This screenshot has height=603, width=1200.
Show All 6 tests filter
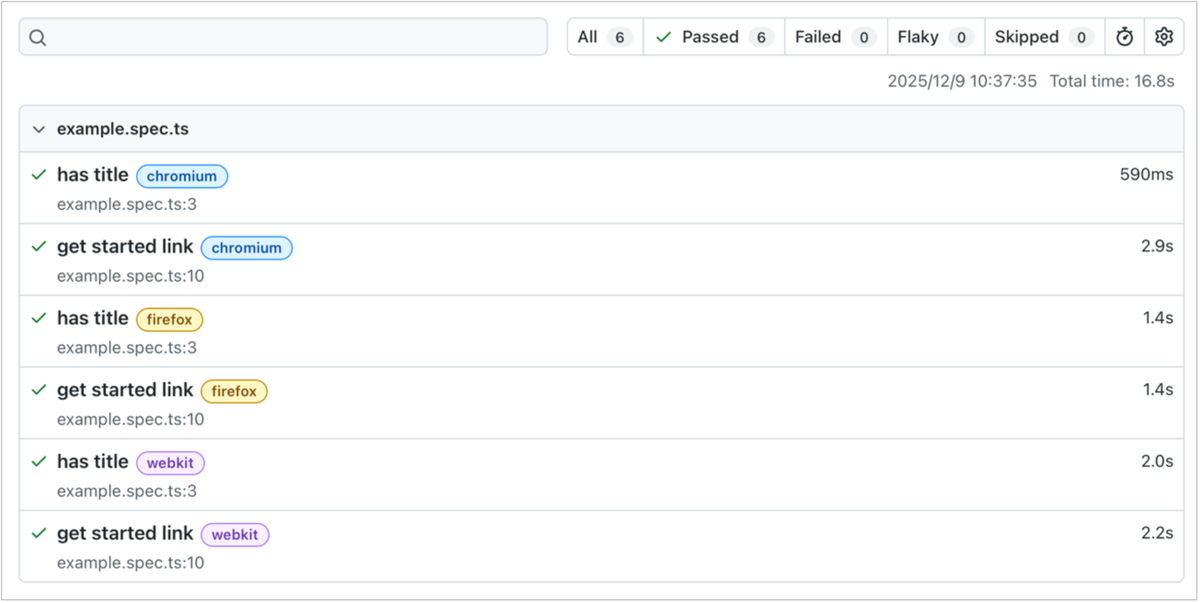(x=605, y=37)
